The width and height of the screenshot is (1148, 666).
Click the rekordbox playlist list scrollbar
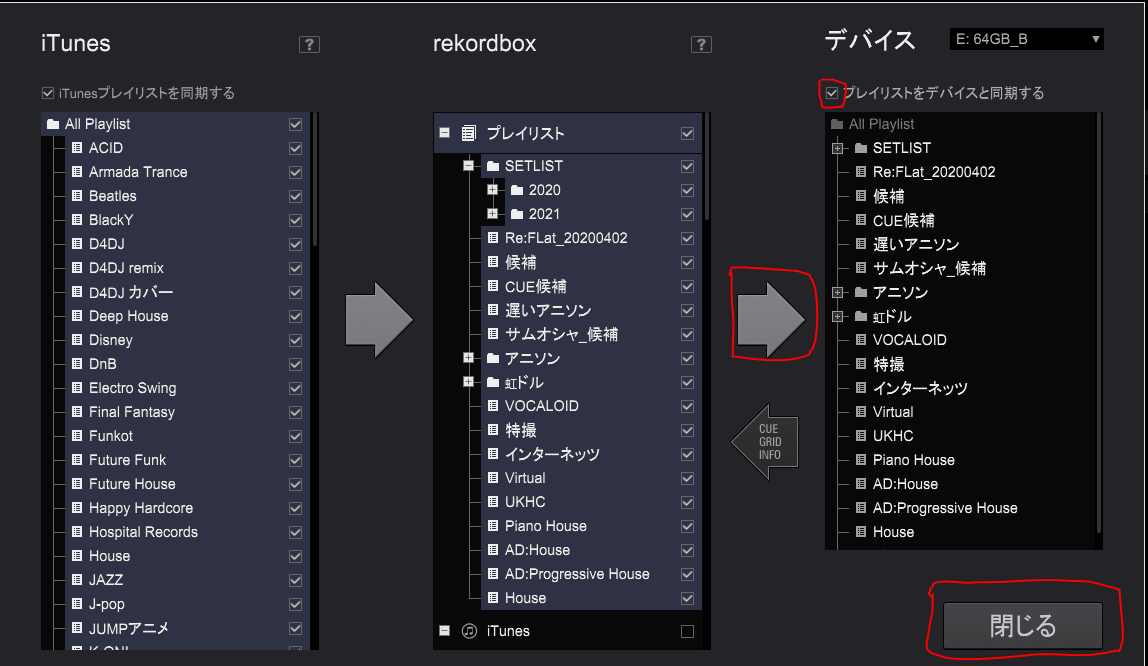[707, 166]
